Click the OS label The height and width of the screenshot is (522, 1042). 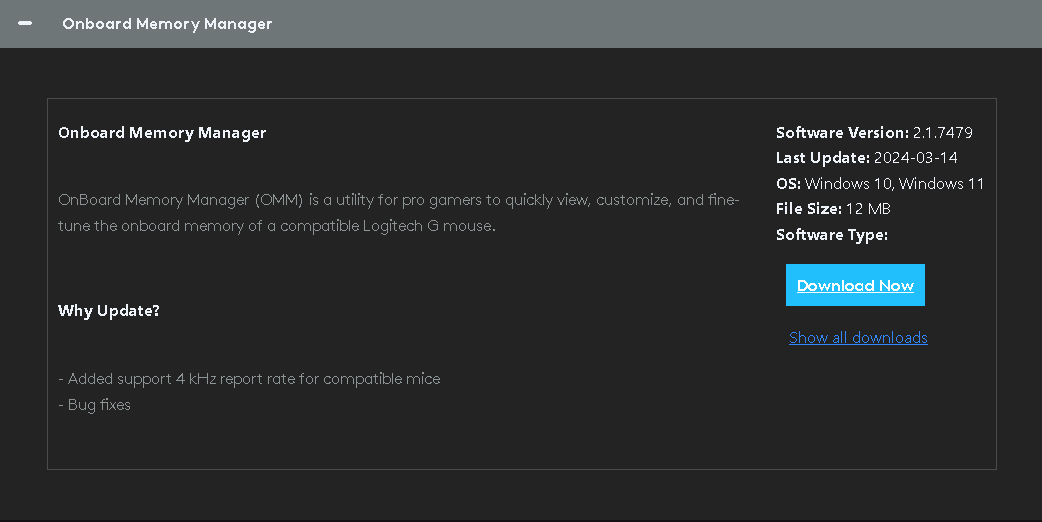click(788, 183)
